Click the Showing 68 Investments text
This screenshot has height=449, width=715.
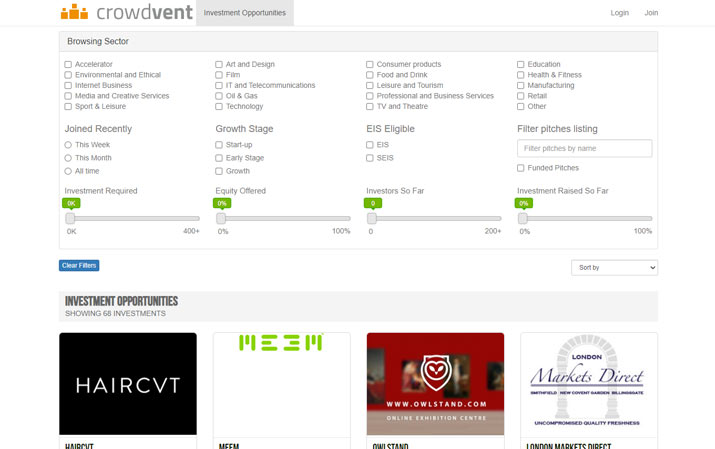tap(115, 314)
